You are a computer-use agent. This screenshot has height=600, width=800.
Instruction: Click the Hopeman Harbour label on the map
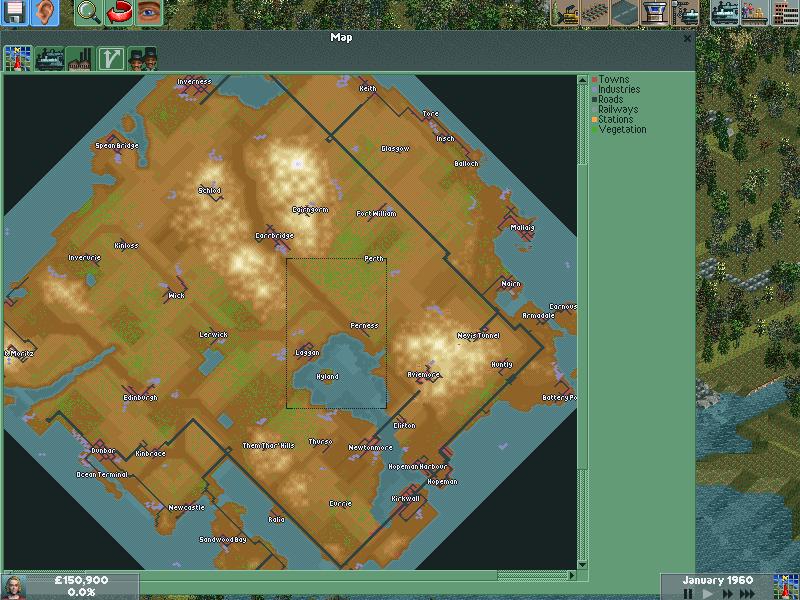point(417,467)
